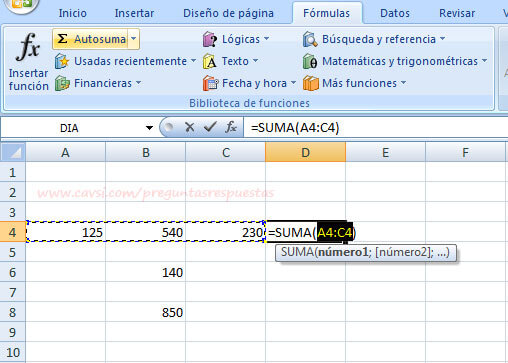Click the Lógicas book icon

[210, 39]
